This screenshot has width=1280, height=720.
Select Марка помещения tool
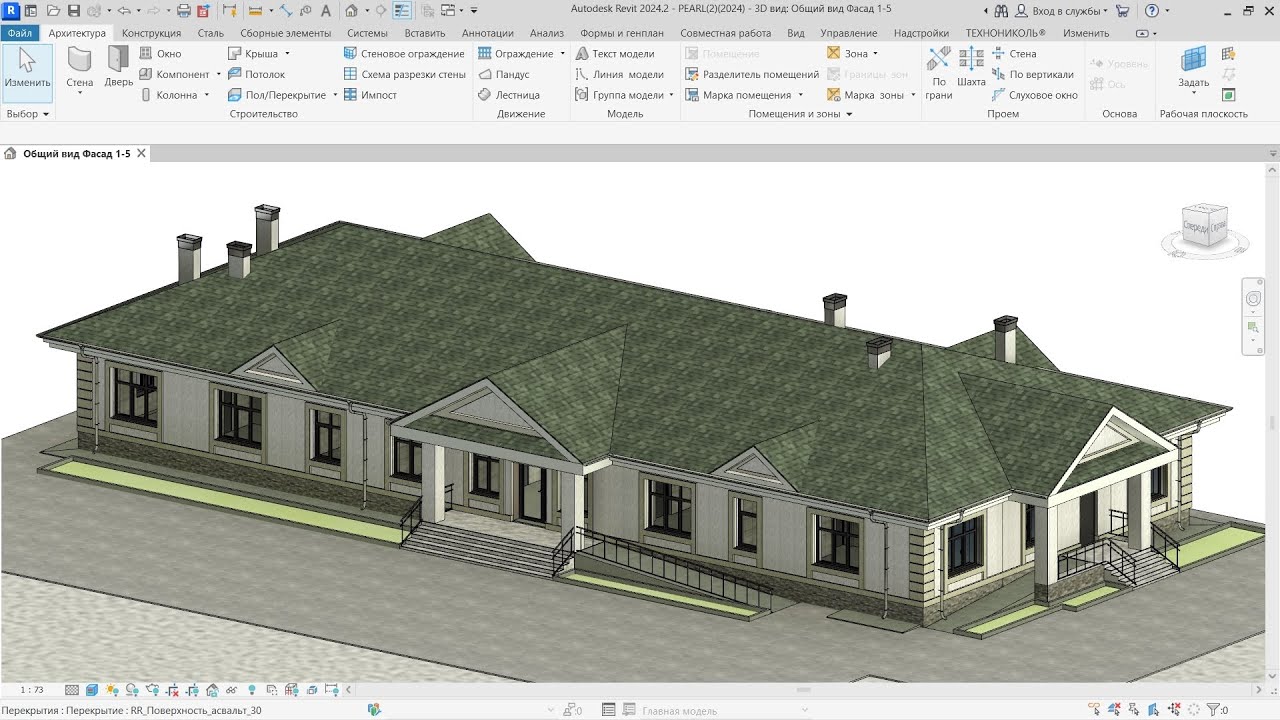click(738, 95)
